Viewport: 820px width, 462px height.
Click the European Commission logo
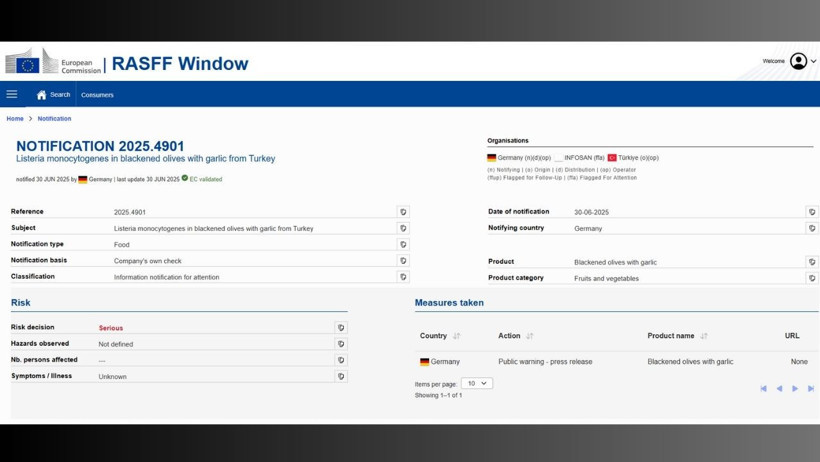click(53, 62)
